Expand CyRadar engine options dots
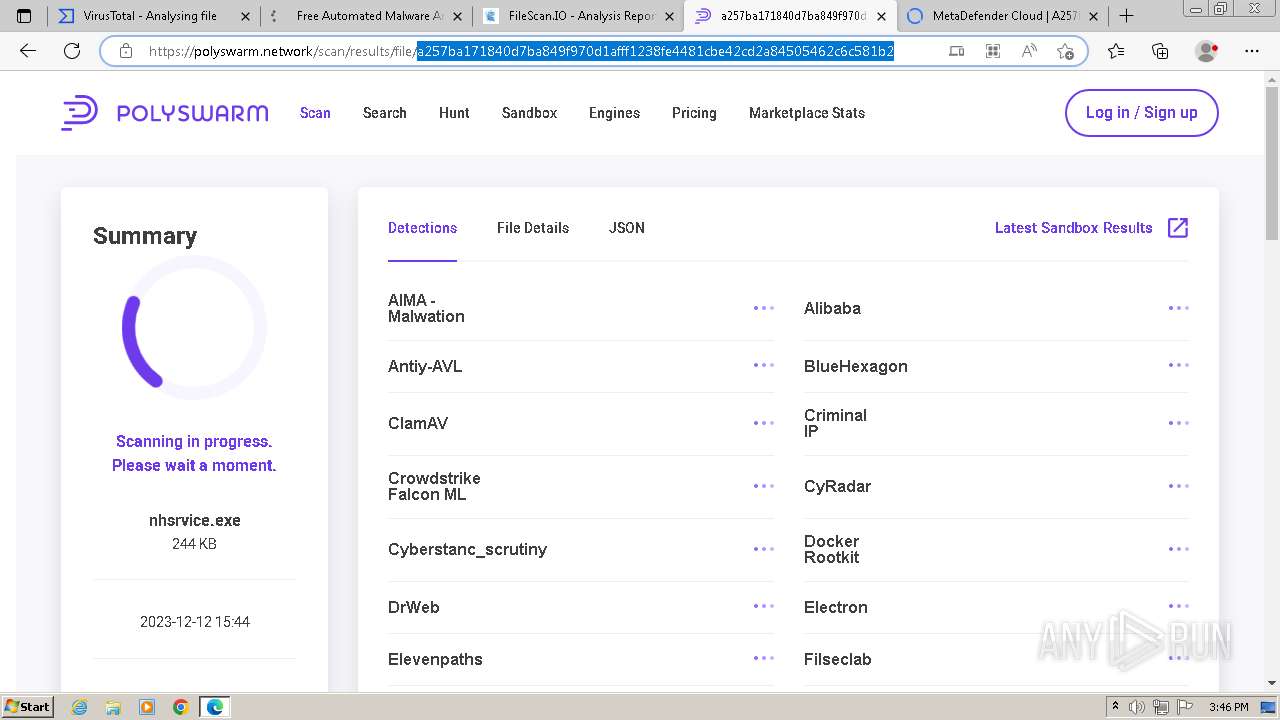Image resolution: width=1280 pixels, height=720 pixels. [1179, 486]
